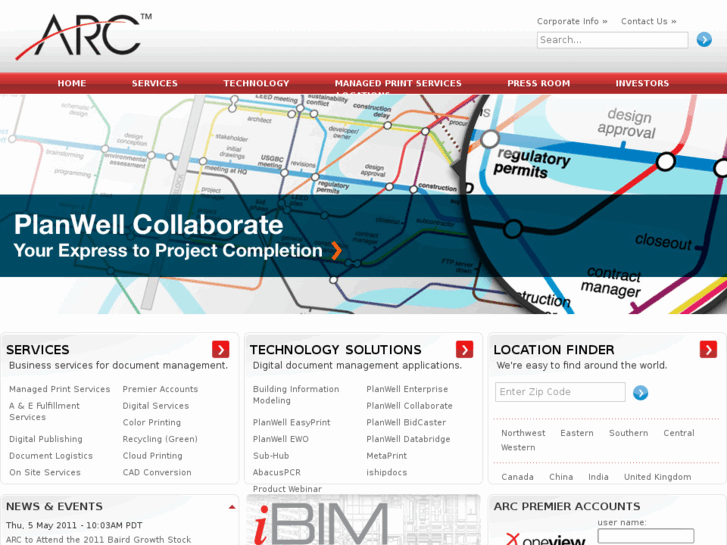Open the INVESTORS menu item
Image resolution: width=727 pixels, height=545 pixels.
coord(642,83)
